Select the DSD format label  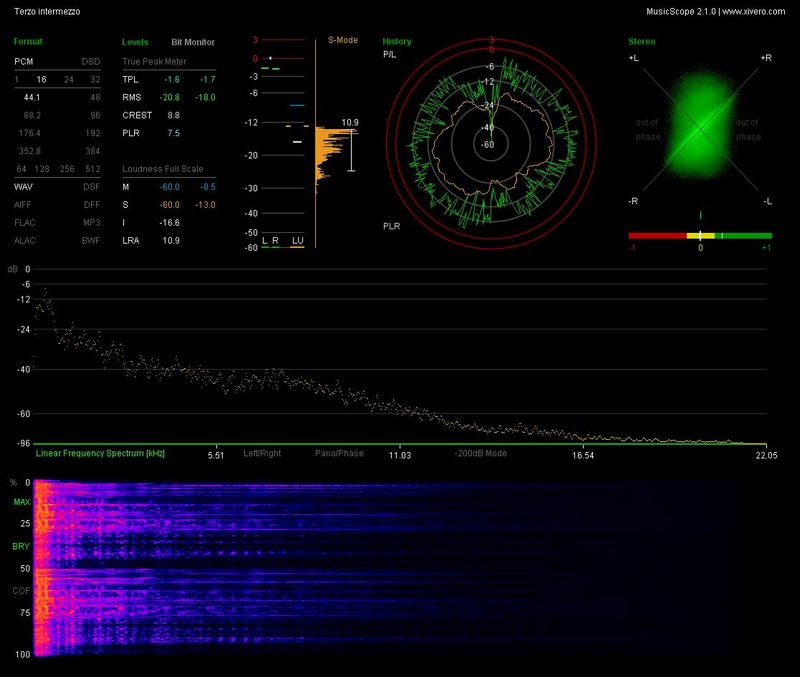tap(91, 62)
